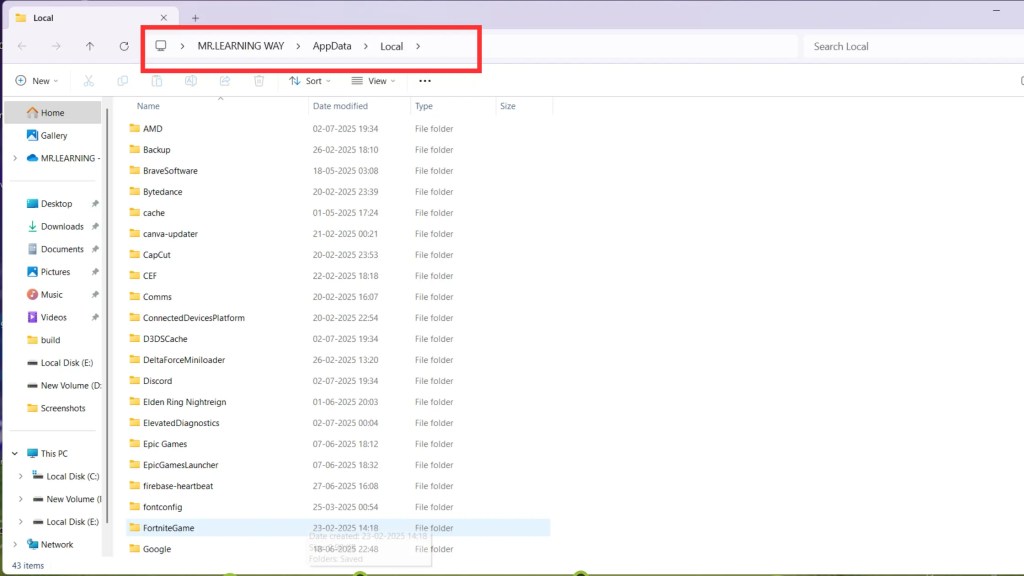Image resolution: width=1024 pixels, height=576 pixels.
Task: Click the Copy toolbar icon
Action: coord(123,81)
